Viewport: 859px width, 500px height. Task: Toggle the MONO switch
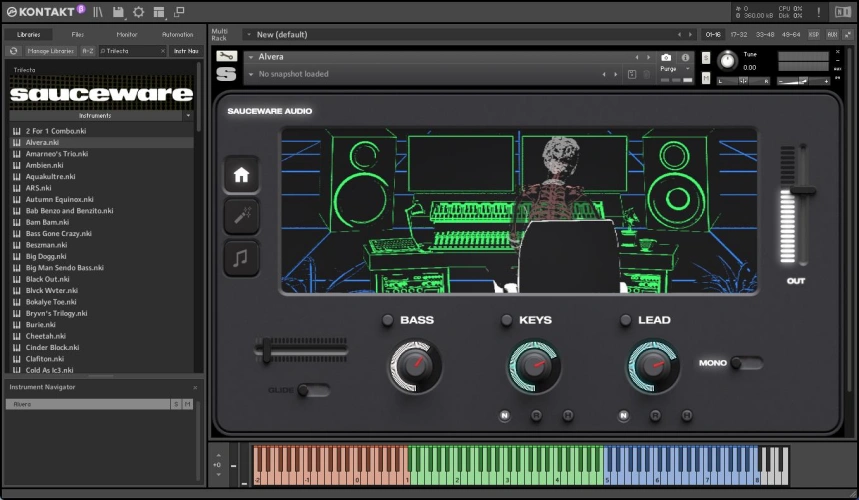pyautogui.click(x=745, y=363)
